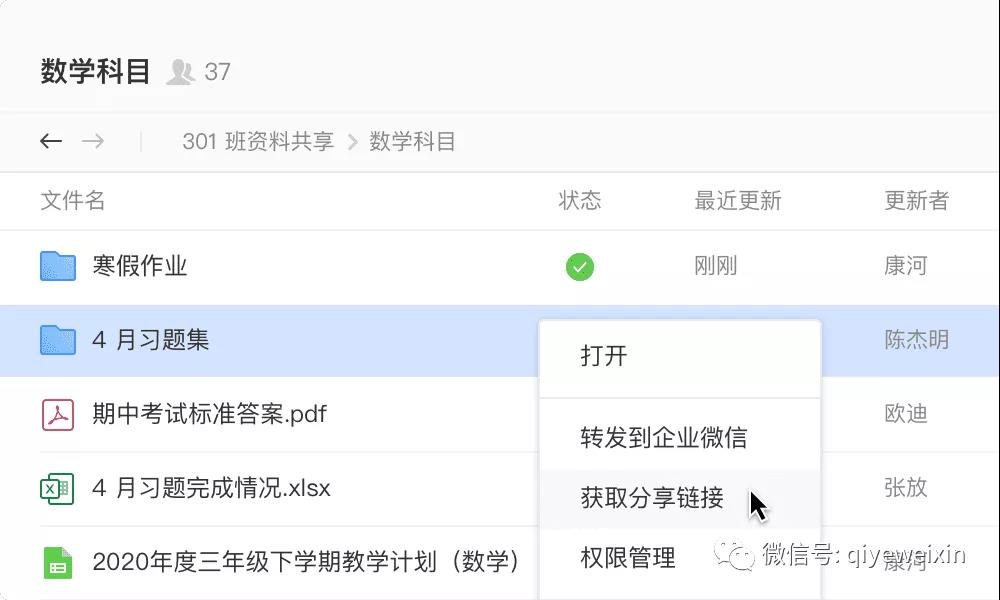Click the green sheet icon of 2020年度教学计划
Viewport: 1000px width, 600px height.
click(58, 562)
